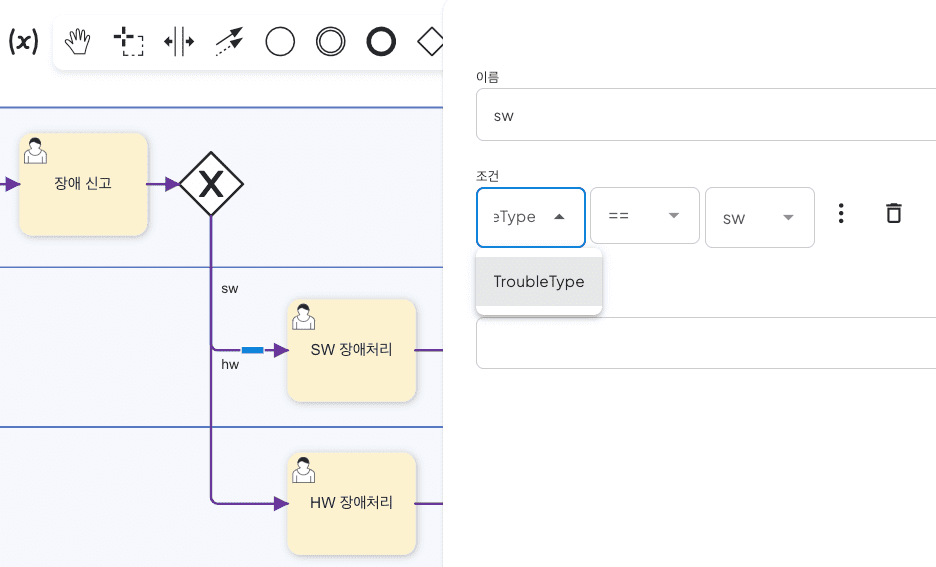Open the == operator dropdown
The width and height of the screenshot is (936, 567).
[645, 215]
